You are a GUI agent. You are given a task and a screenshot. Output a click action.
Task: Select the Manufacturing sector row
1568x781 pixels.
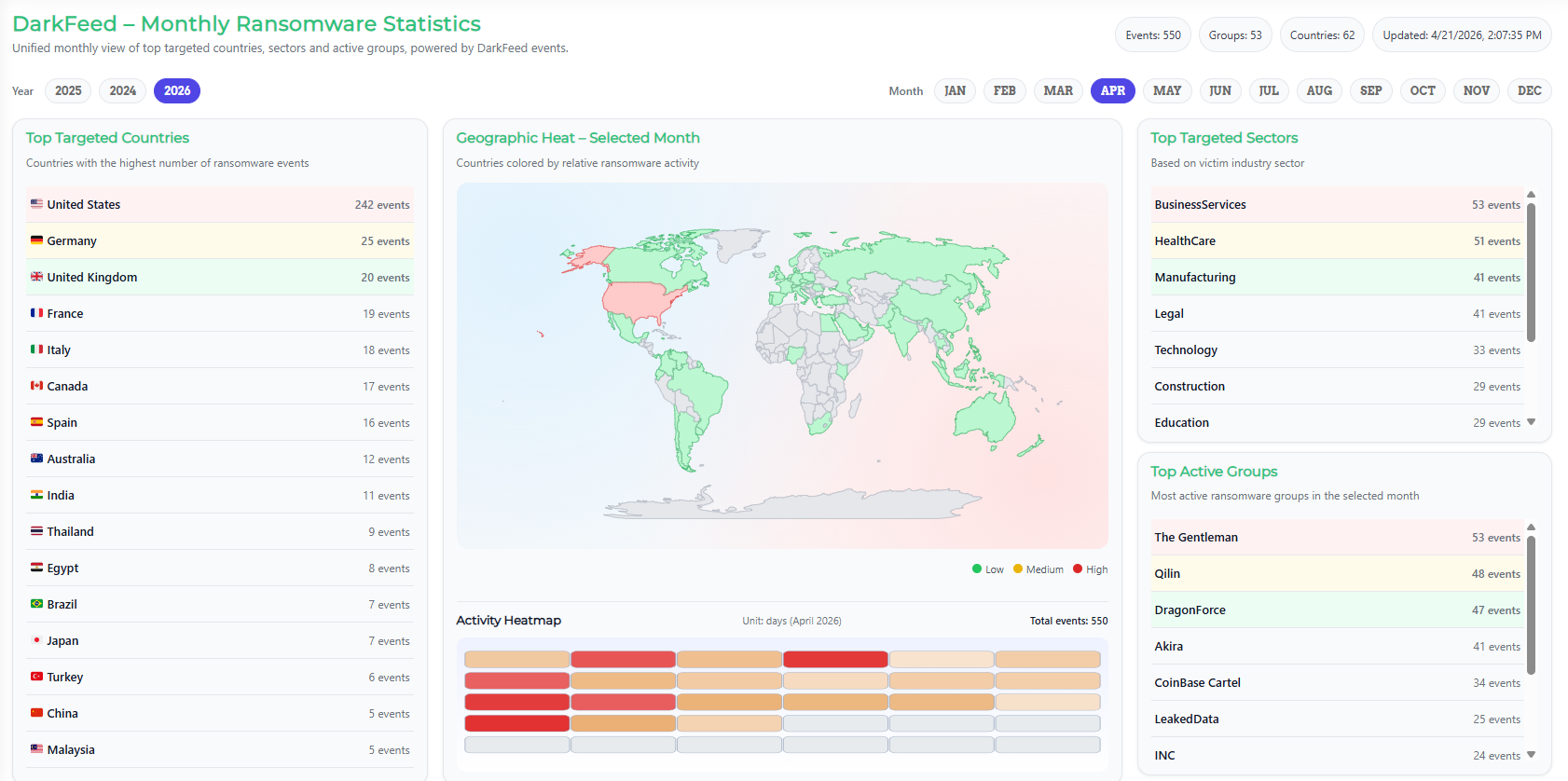click(x=1337, y=277)
